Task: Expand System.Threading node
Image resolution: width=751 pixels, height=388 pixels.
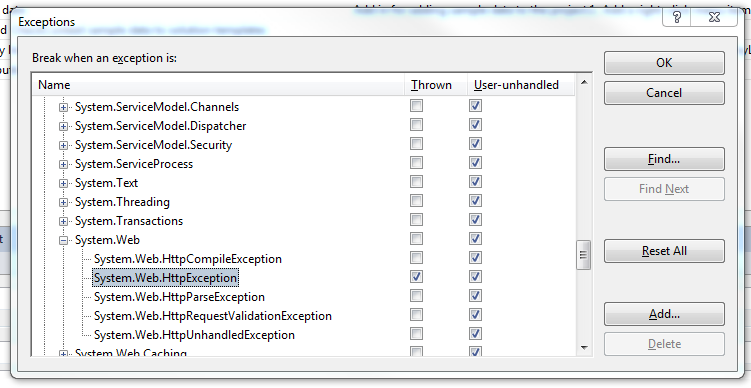Action: click(x=63, y=203)
